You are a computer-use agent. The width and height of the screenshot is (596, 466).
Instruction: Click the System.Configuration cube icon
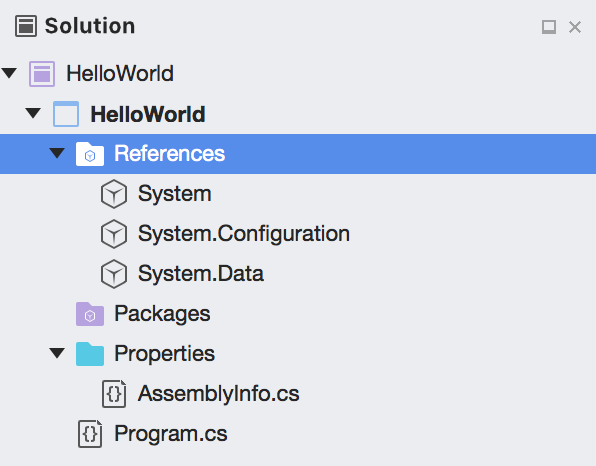(x=114, y=234)
